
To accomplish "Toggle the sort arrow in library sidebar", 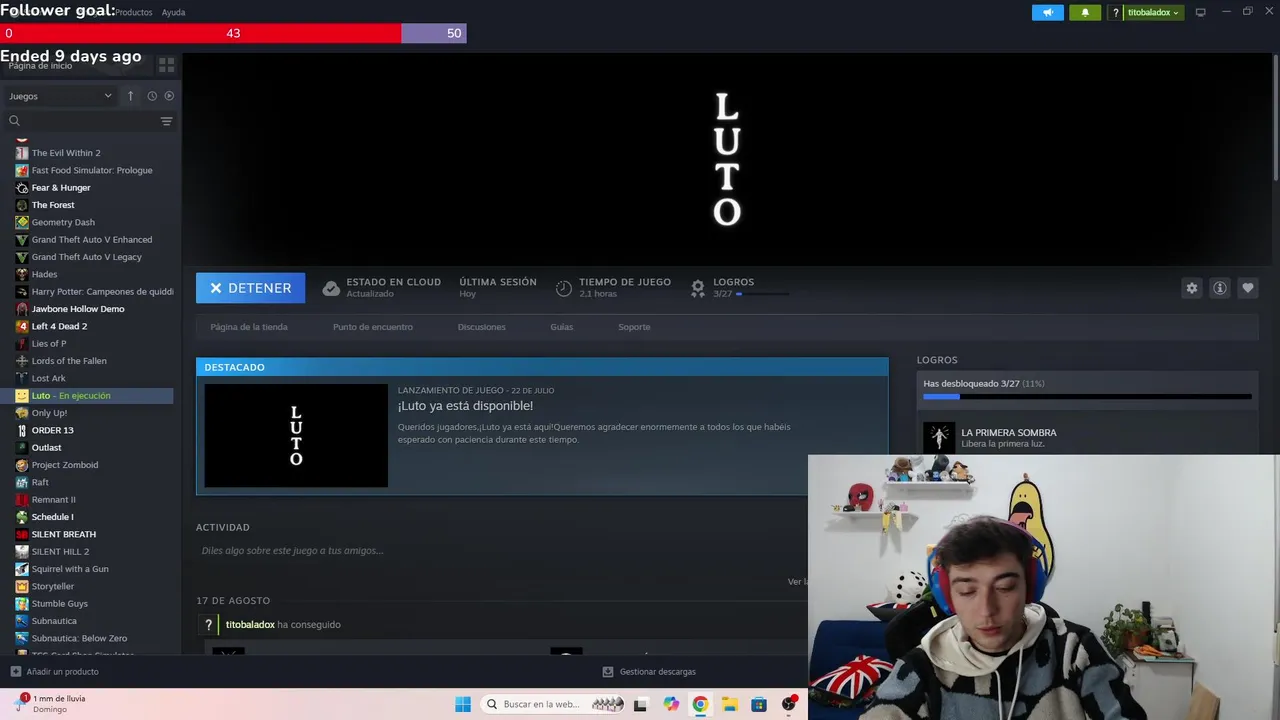I will coord(130,96).
